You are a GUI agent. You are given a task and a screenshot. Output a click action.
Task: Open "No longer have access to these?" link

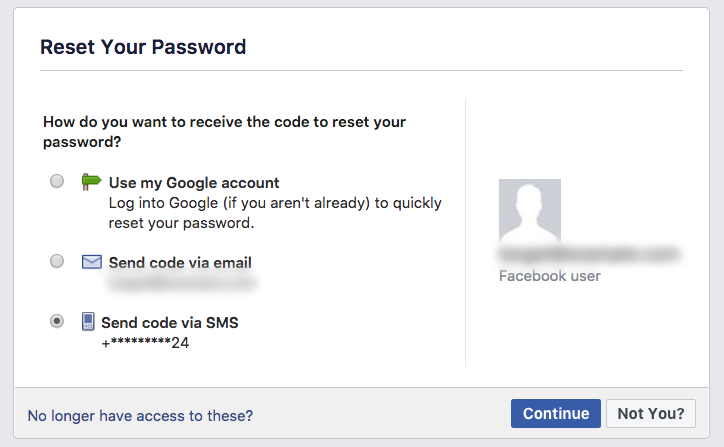click(140, 415)
